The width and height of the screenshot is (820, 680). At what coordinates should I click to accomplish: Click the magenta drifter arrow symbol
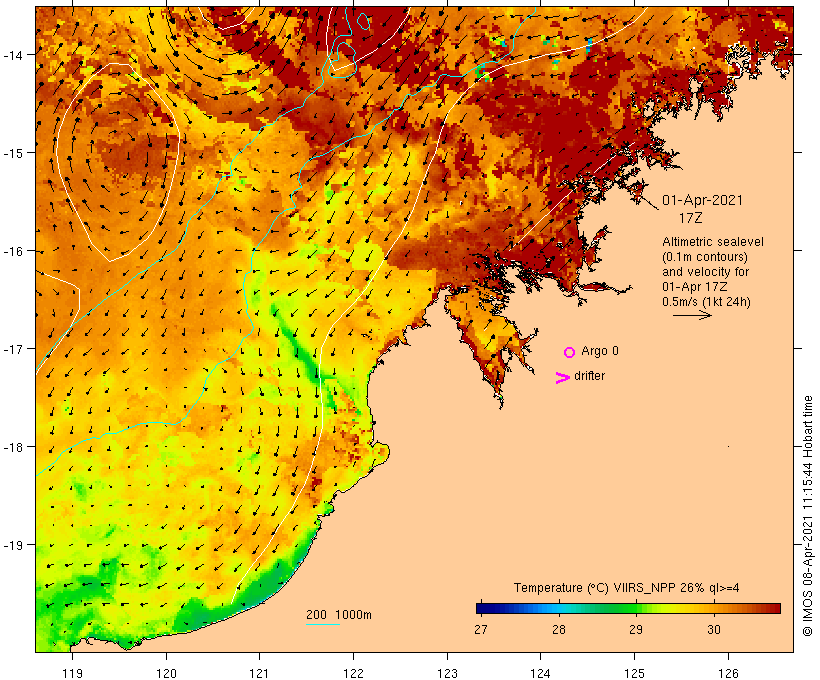pyautogui.click(x=562, y=378)
